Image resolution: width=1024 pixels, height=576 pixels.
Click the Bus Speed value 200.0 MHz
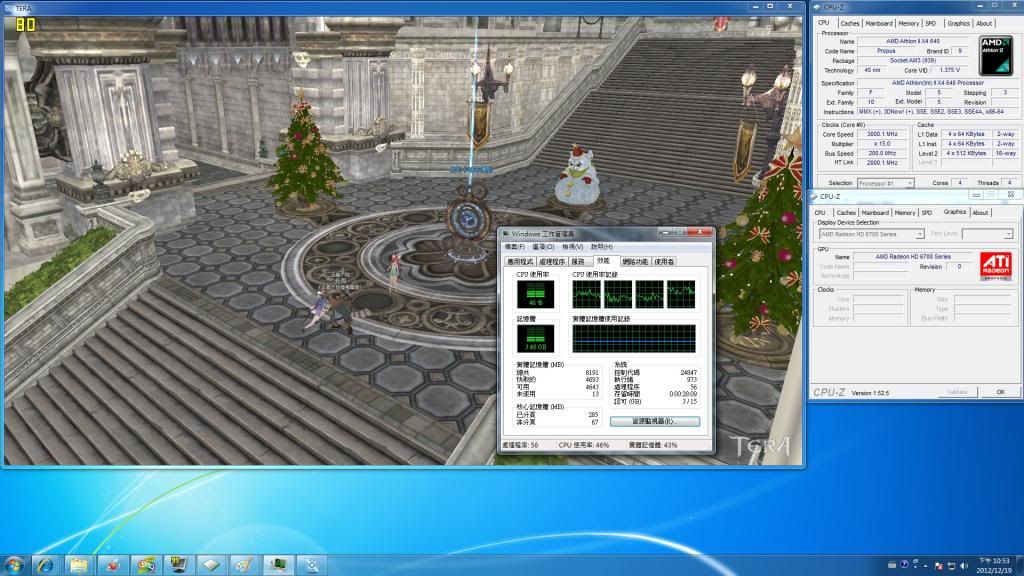[882, 153]
